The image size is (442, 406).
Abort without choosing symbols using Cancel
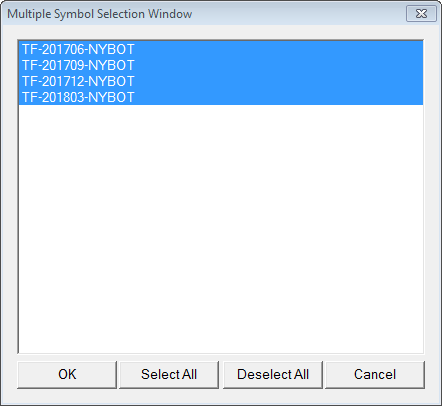tap(375, 375)
